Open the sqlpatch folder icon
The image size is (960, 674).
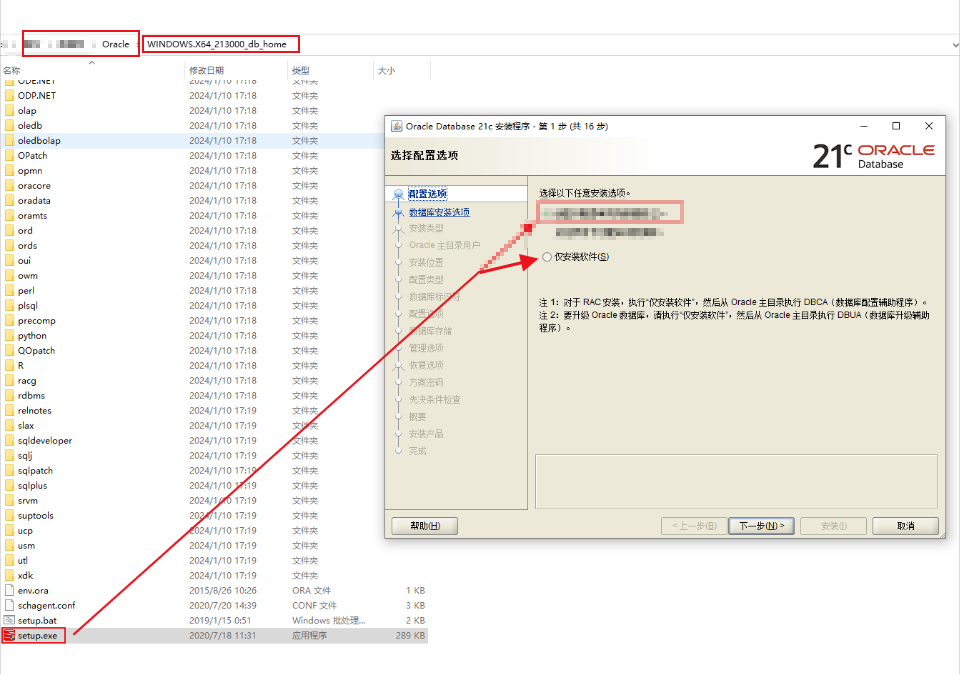[9, 470]
